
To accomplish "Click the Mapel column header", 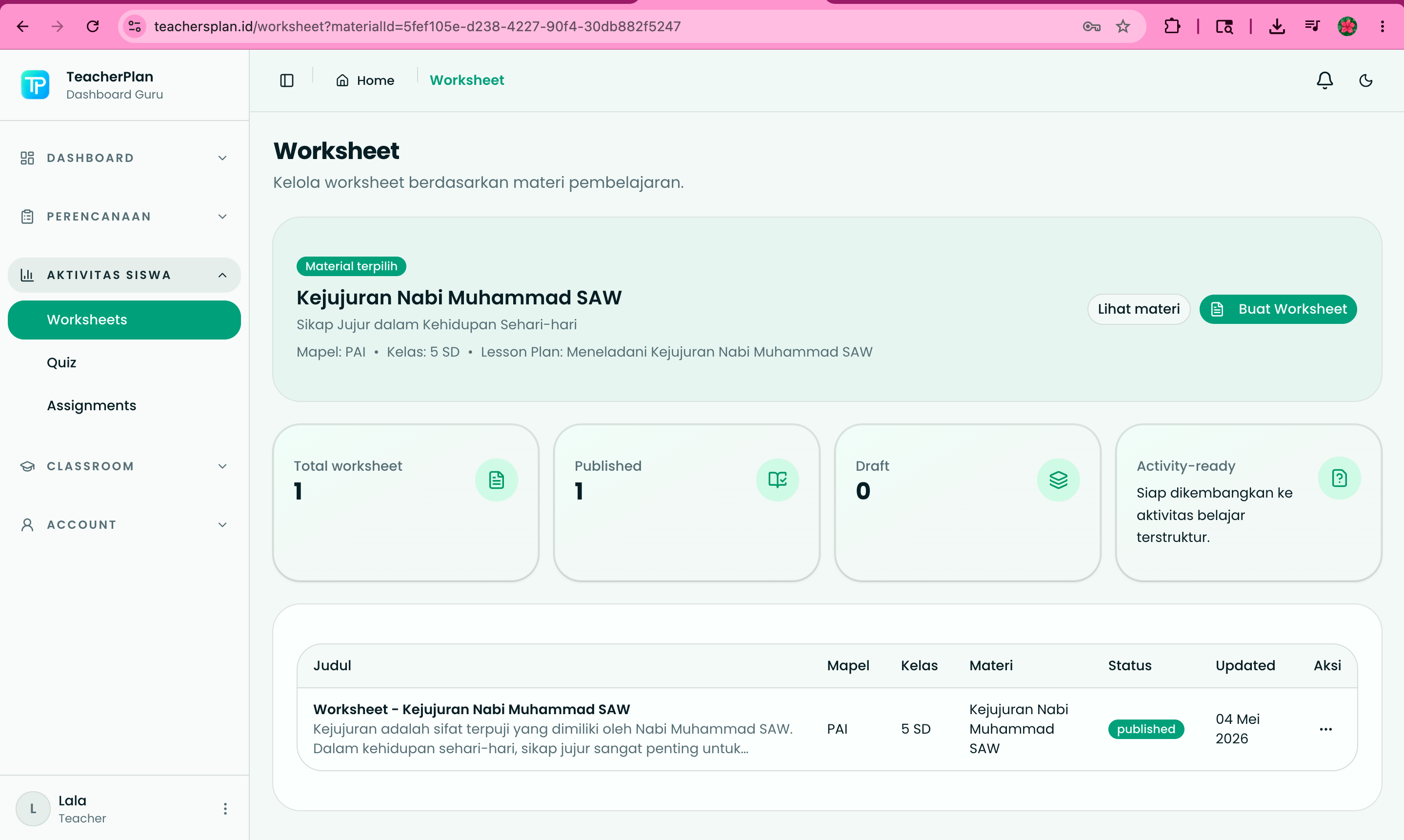I will coord(848,666).
